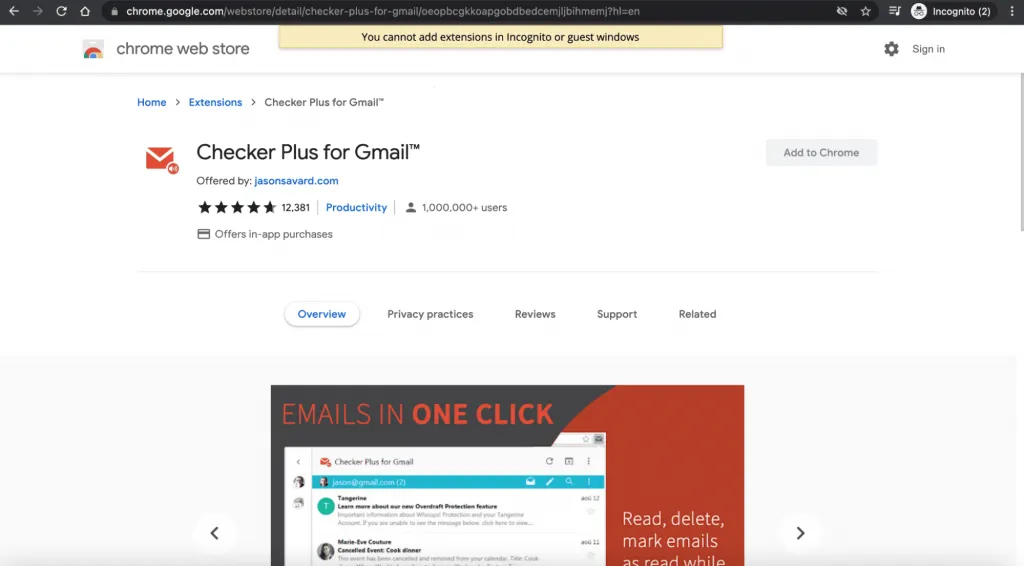Viewport: 1024px width, 566px height.
Task: Click the incognito warning banner message
Action: tap(500, 37)
